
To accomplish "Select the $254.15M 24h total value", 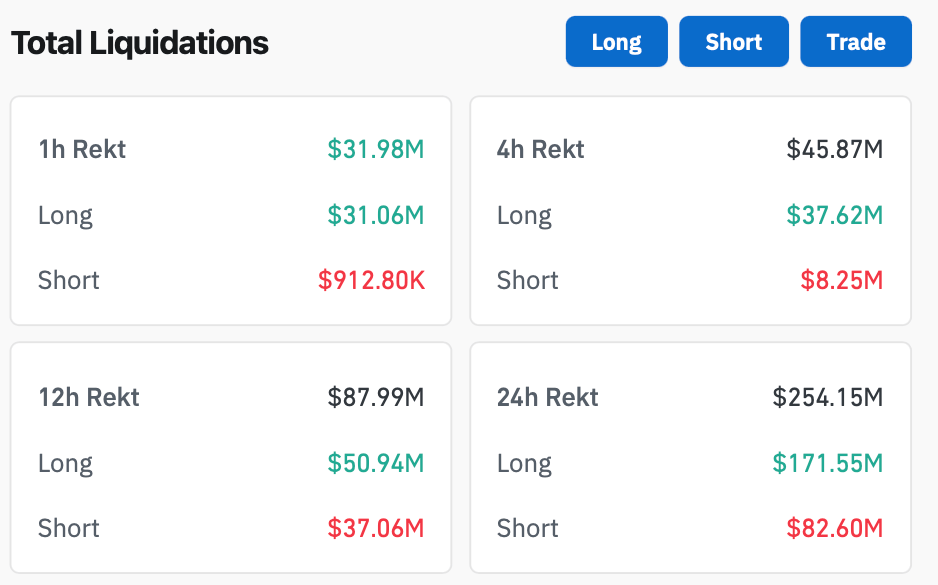I will click(x=828, y=397).
